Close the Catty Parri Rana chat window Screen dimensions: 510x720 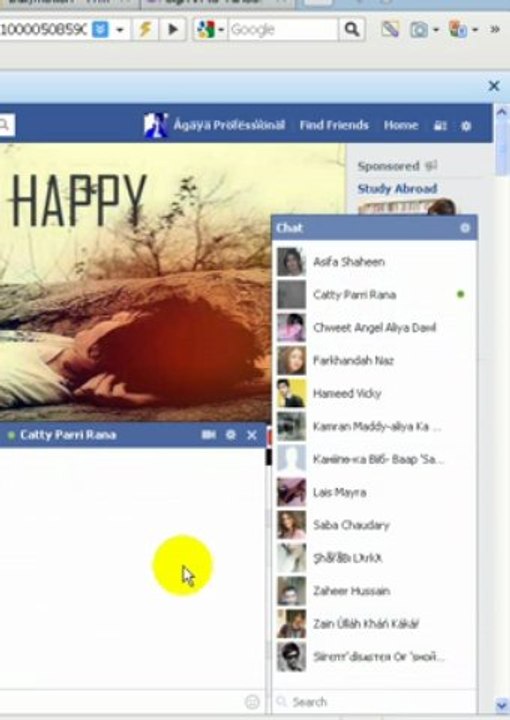click(252, 435)
